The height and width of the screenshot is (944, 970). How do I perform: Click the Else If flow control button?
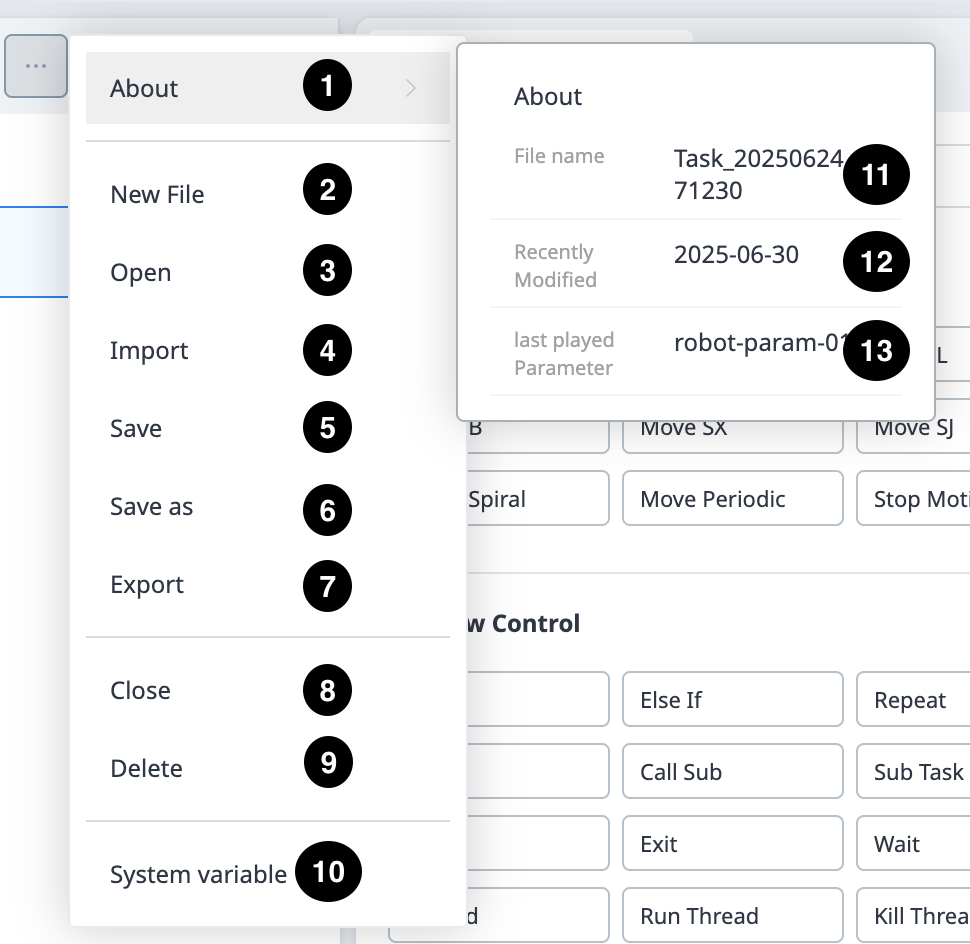[732, 700]
